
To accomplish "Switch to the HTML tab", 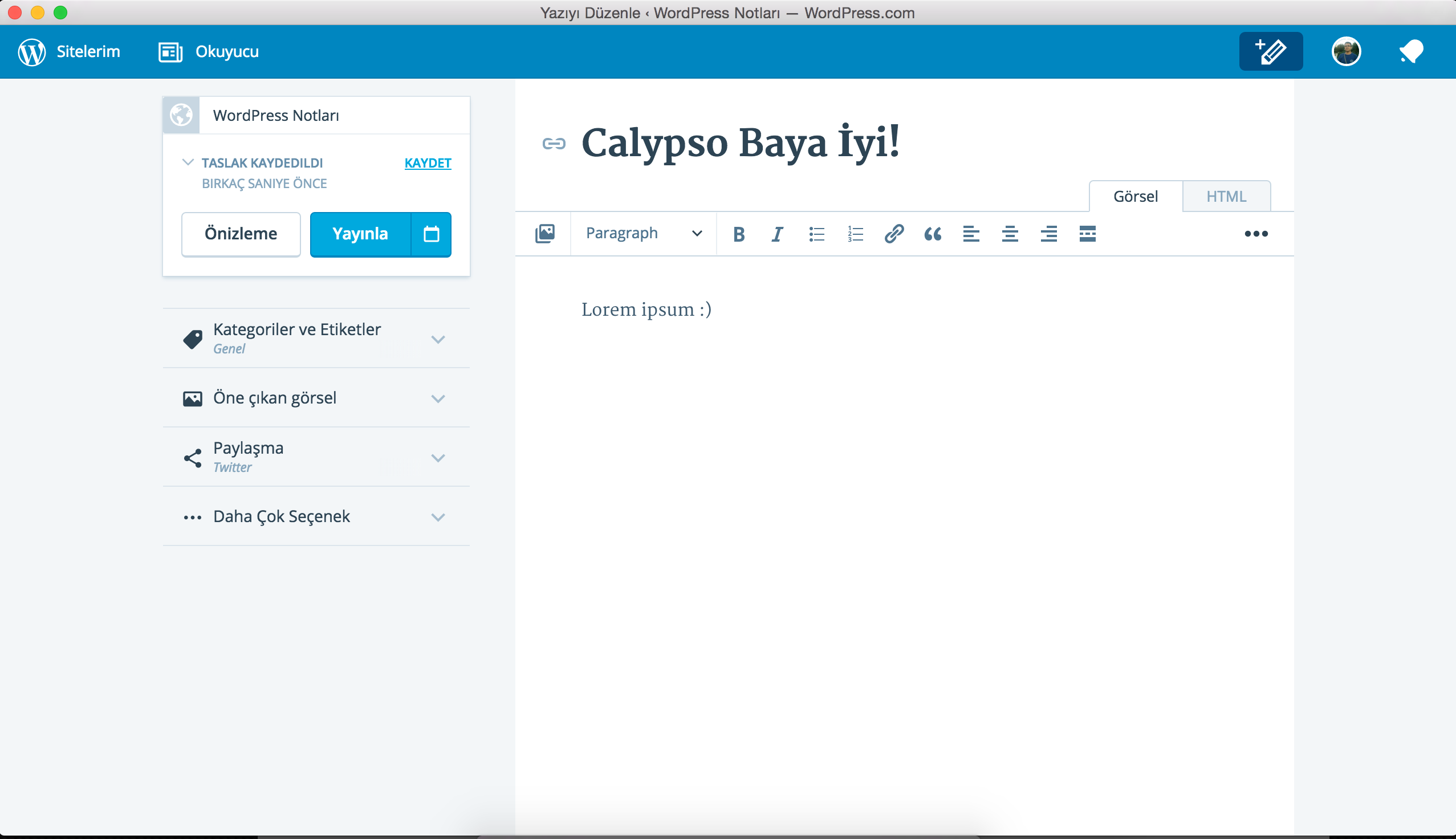I will (1227, 196).
